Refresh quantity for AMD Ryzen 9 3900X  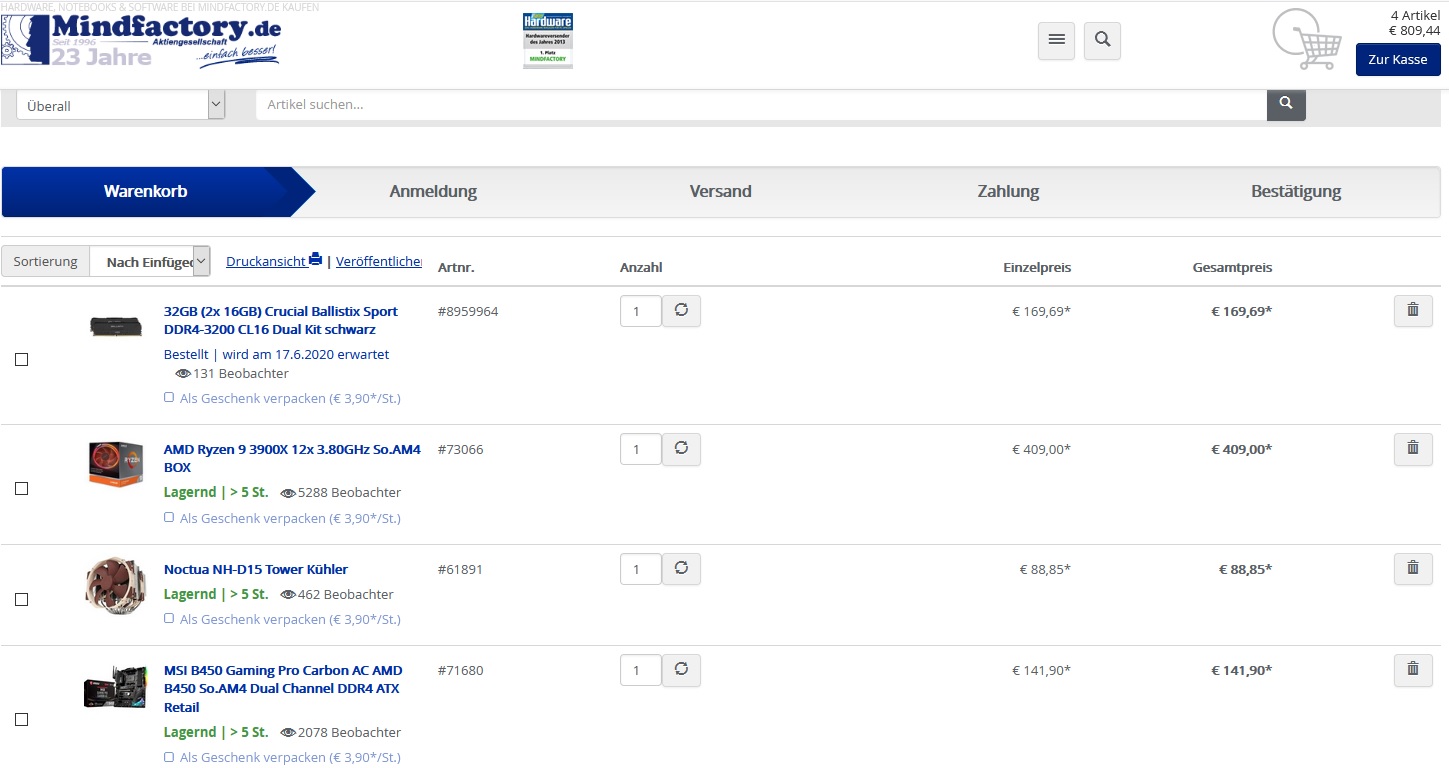pyautogui.click(x=681, y=449)
